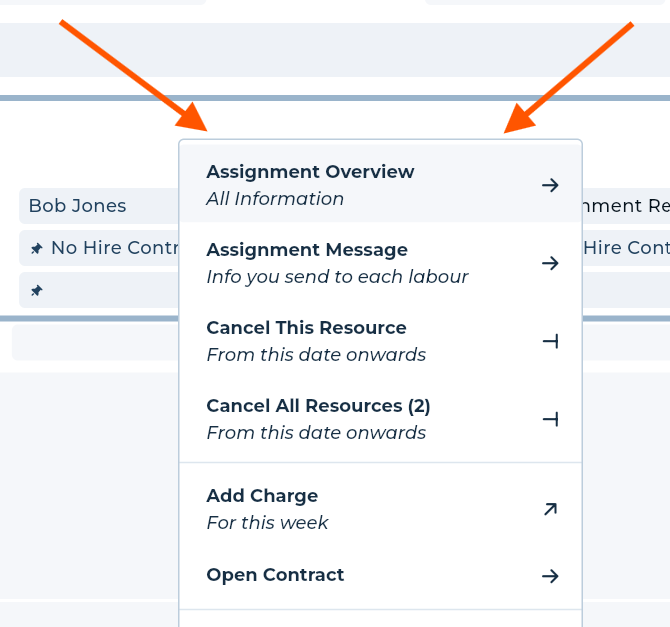Choose Cancel All Resources (2) option
This screenshot has width=670, height=627.
pyautogui.click(x=380, y=419)
